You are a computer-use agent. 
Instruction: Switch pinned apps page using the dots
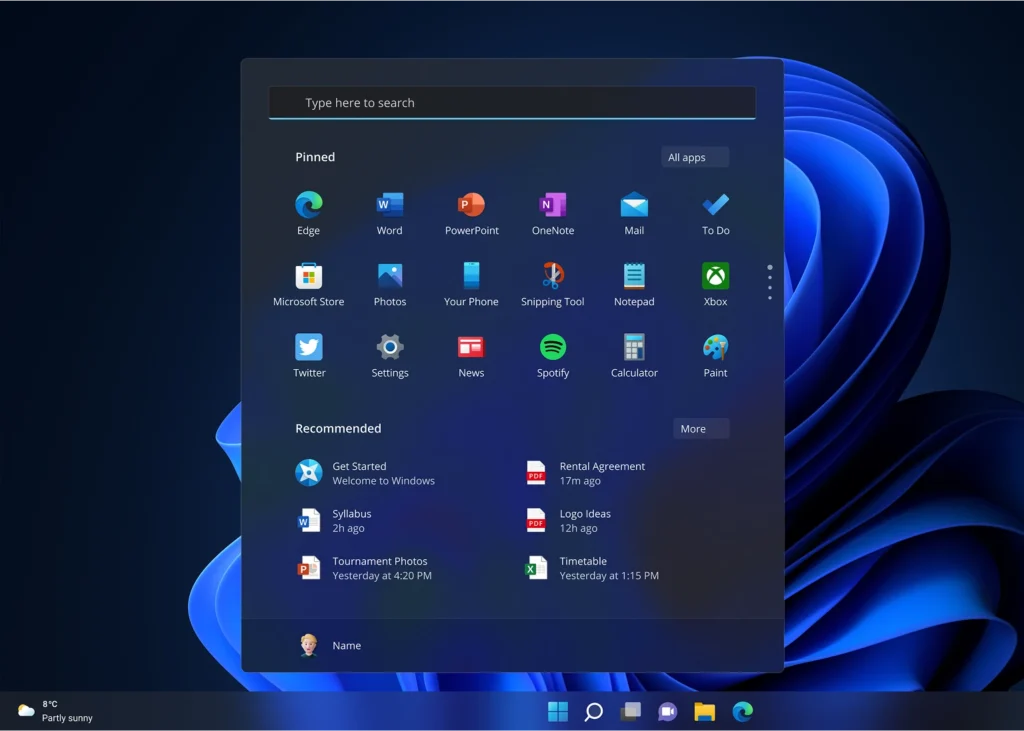pyautogui.click(x=769, y=283)
